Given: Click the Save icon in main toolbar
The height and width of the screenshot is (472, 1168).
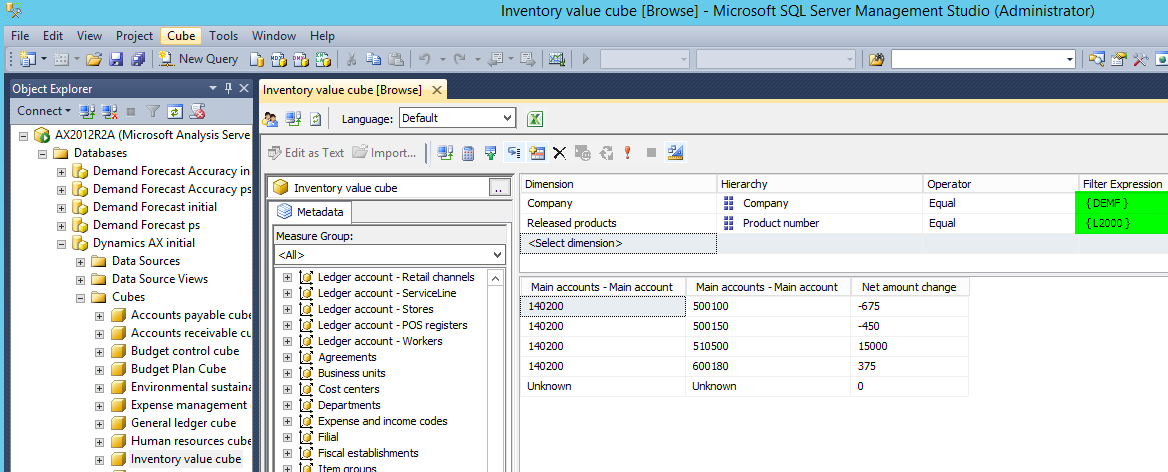Looking at the screenshot, I should (x=116, y=59).
